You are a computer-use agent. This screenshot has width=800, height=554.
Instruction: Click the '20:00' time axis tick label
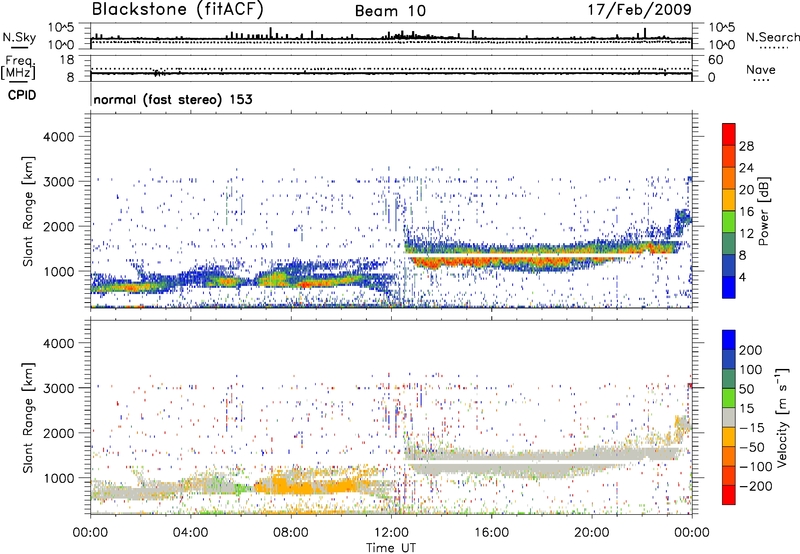coord(592,533)
